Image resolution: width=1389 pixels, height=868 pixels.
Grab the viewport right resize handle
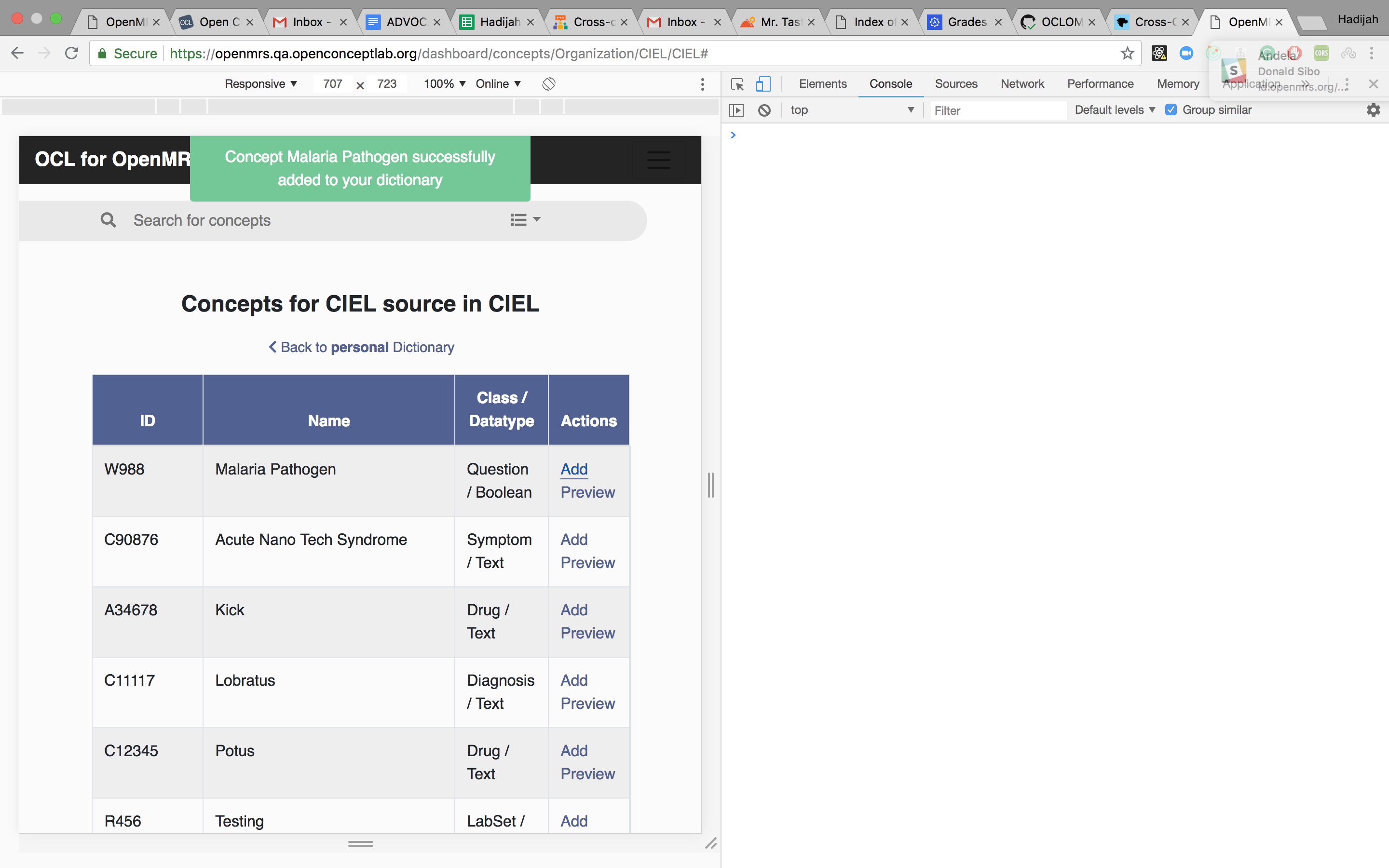pos(710,485)
